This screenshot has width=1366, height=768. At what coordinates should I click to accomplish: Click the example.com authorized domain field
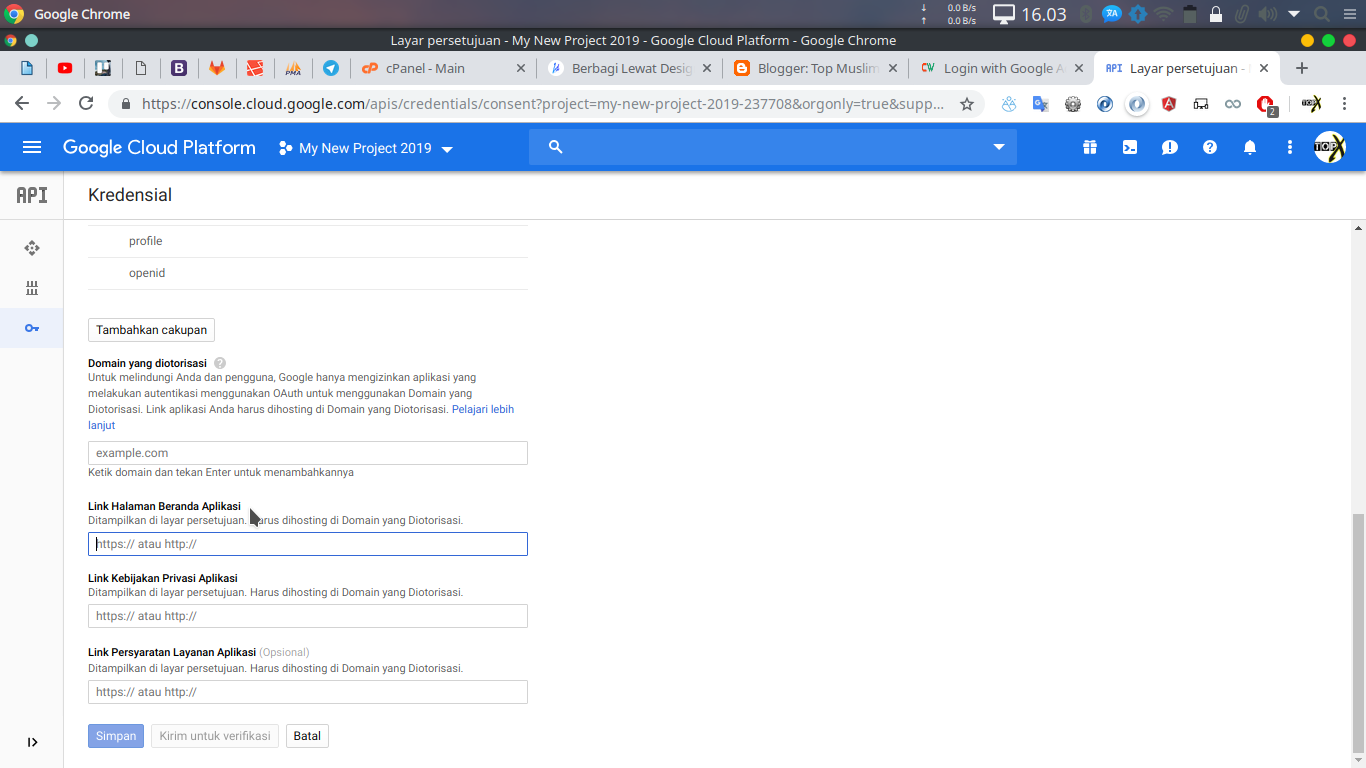[307, 453]
